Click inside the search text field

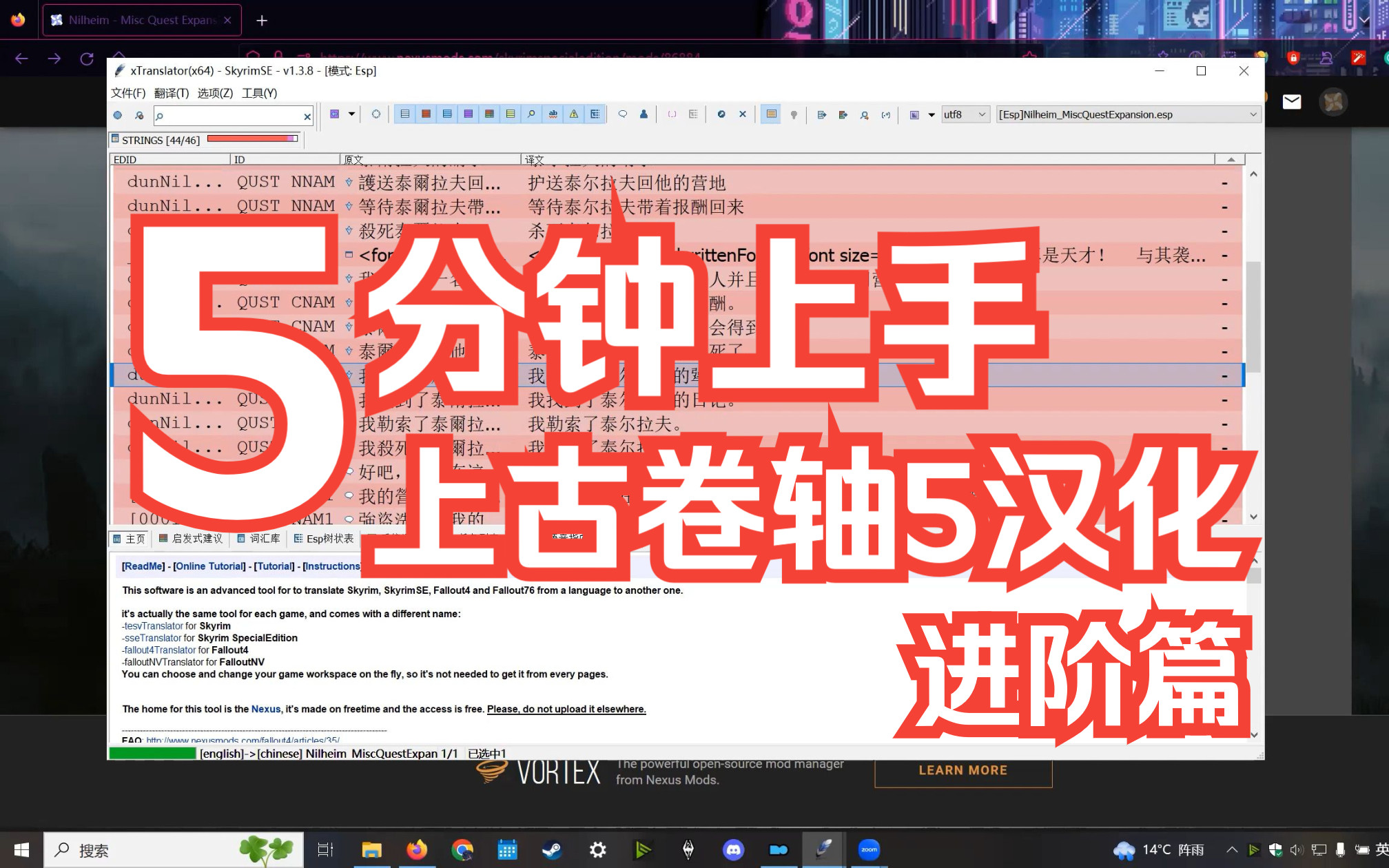point(227,116)
